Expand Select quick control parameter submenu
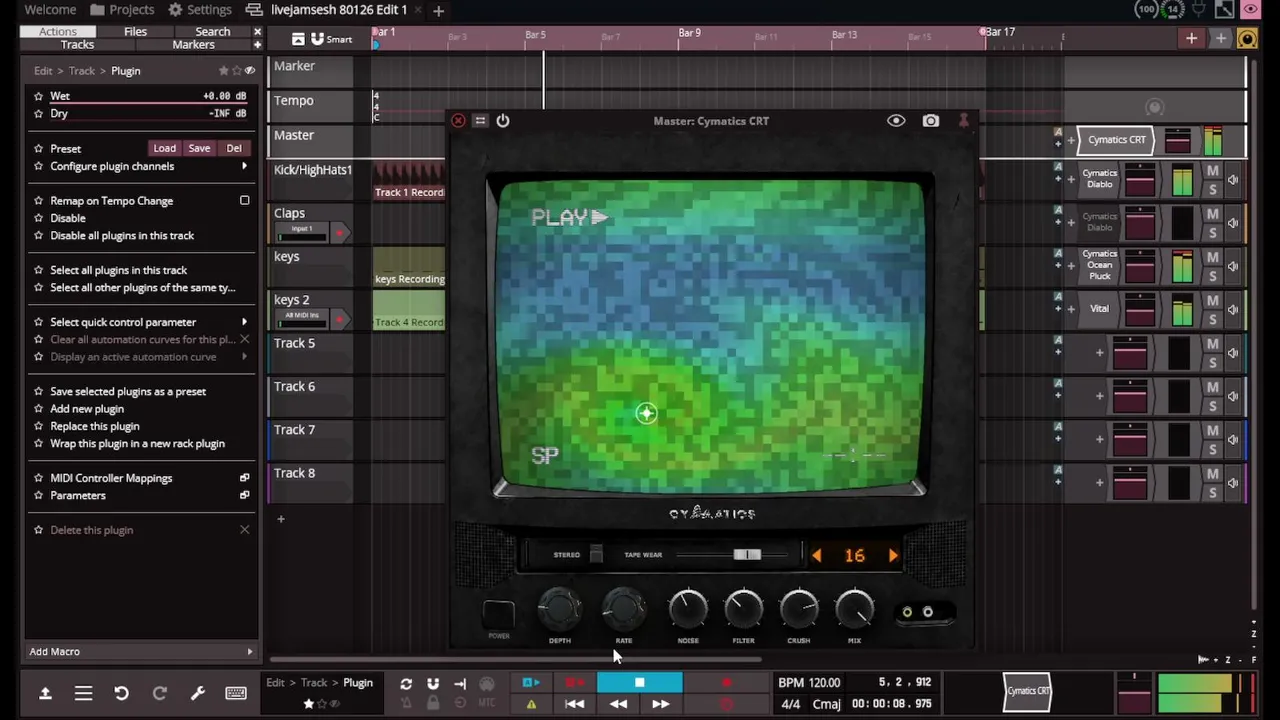The image size is (1280, 720). tap(244, 322)
